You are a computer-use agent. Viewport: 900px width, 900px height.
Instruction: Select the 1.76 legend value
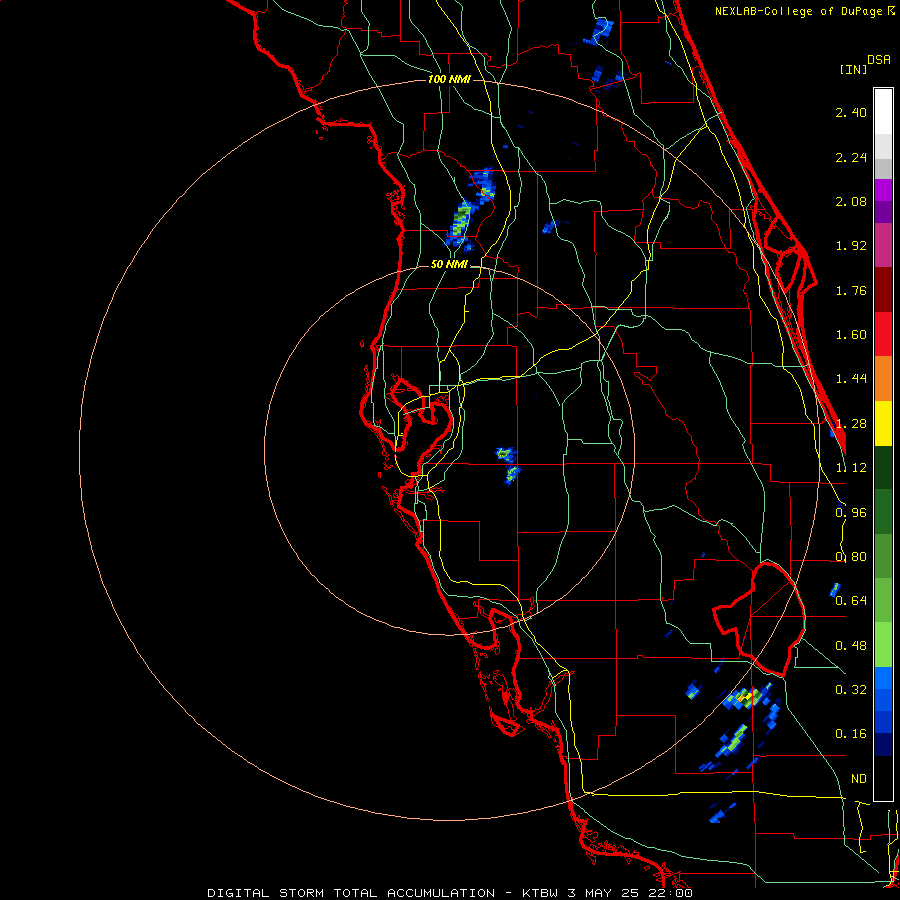click(x=851, y=290)
